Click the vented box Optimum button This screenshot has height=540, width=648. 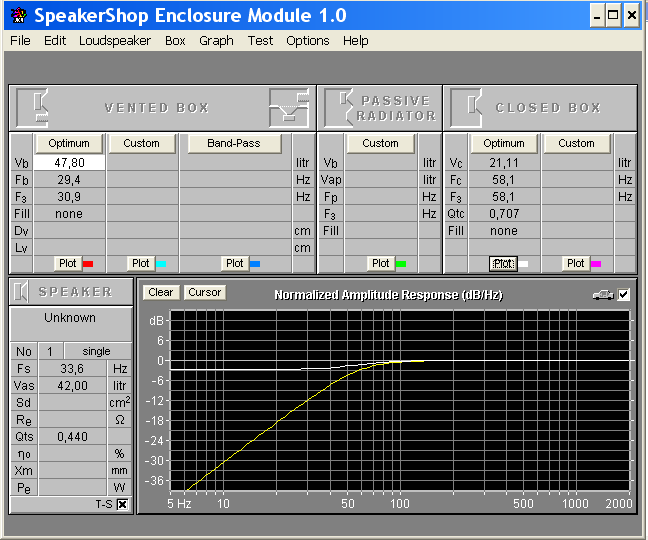pyautogui.click(x=69, y=143)
